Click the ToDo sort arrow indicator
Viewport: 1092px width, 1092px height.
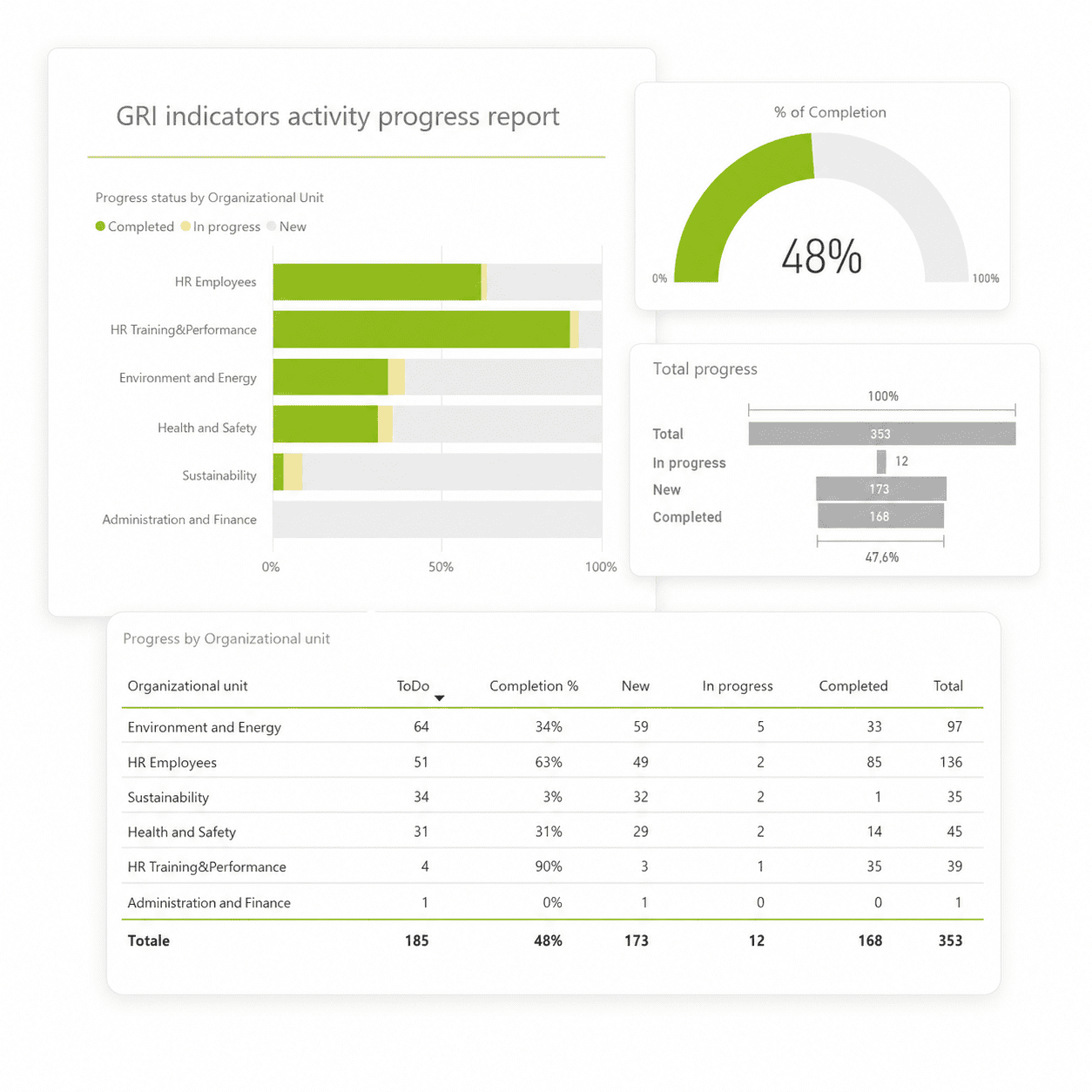pyautogui.click(x=440, y=698)
